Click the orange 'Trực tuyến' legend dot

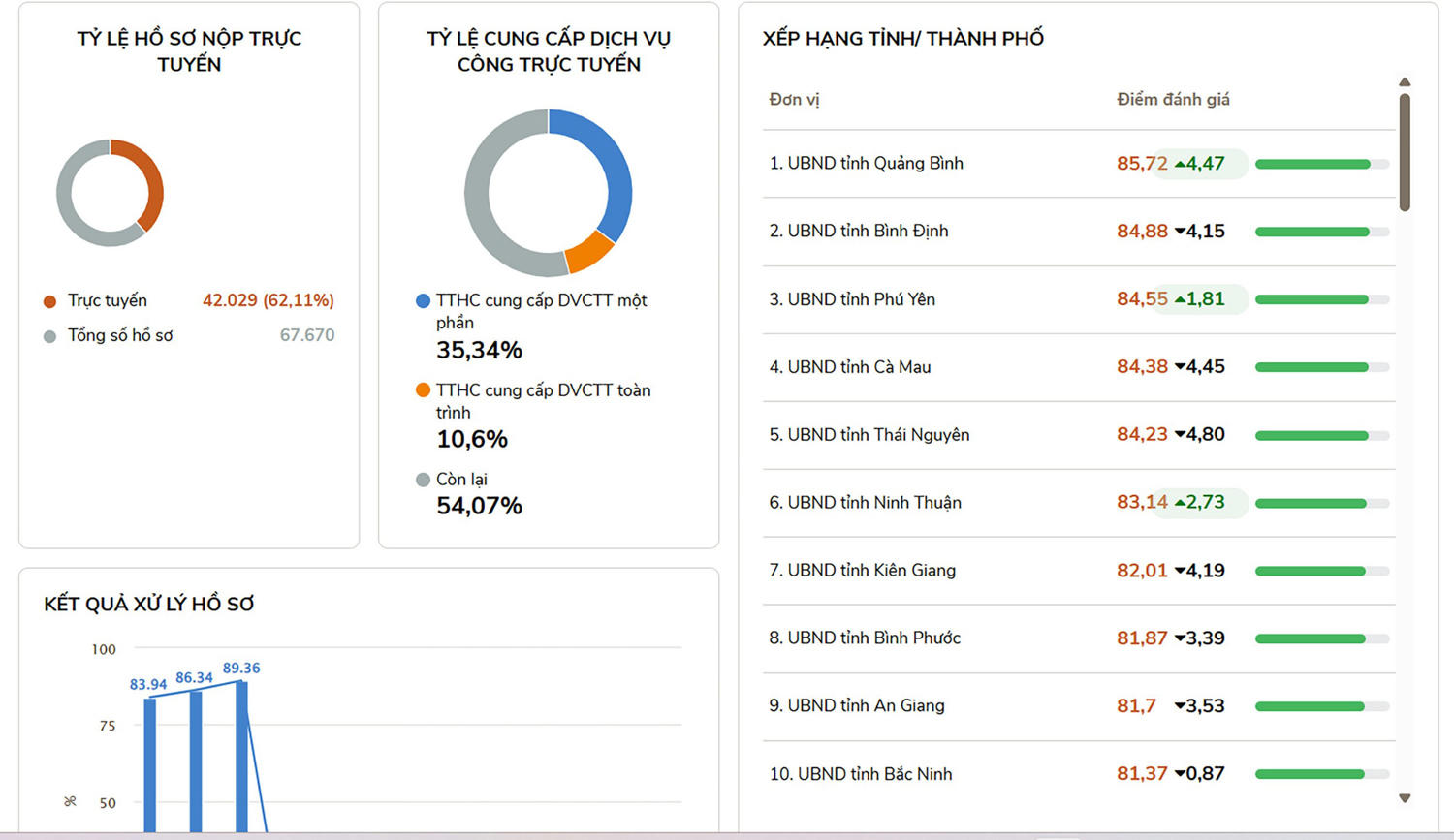pyautogui.click(x=49, y=301)
